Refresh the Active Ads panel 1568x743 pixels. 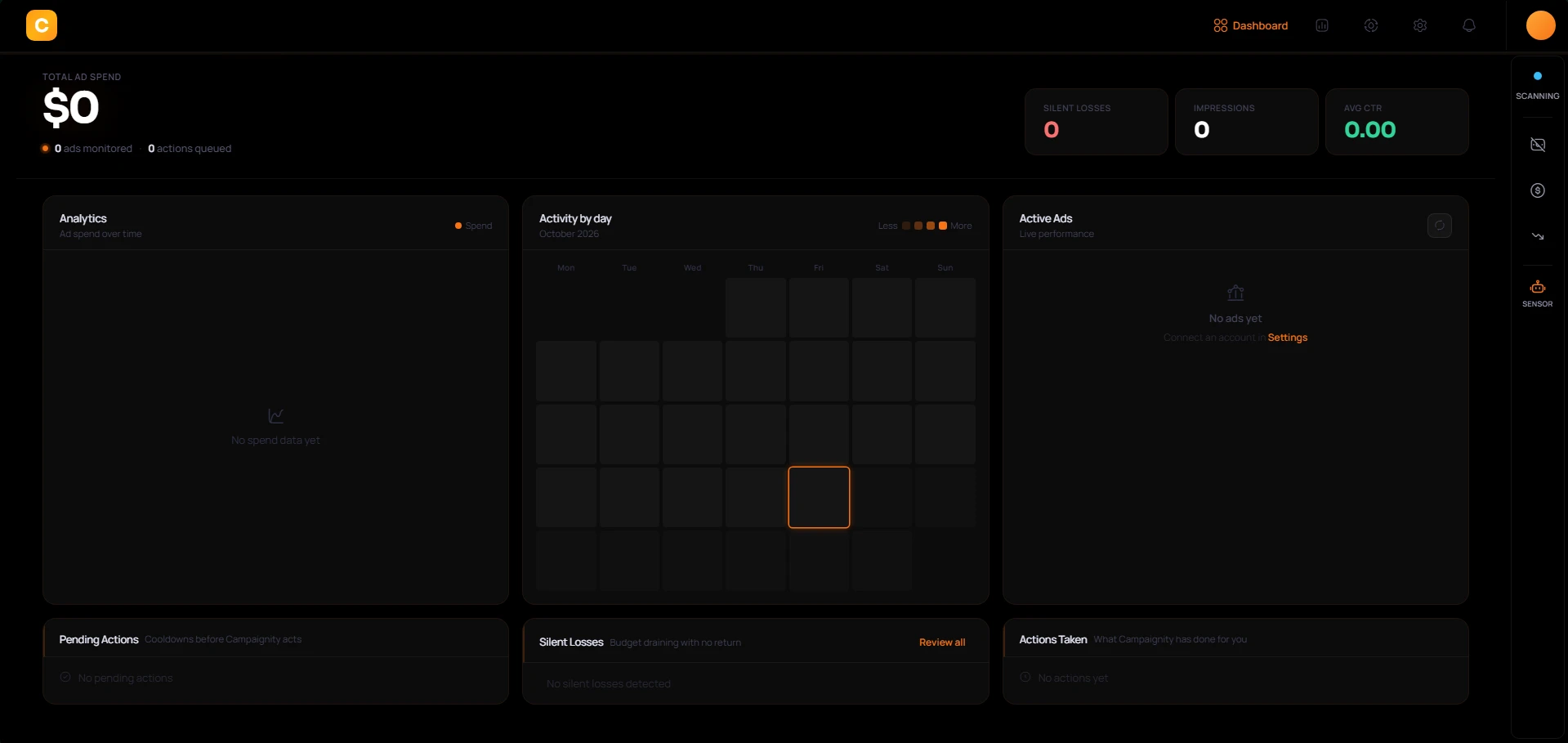click(1440, 226)
